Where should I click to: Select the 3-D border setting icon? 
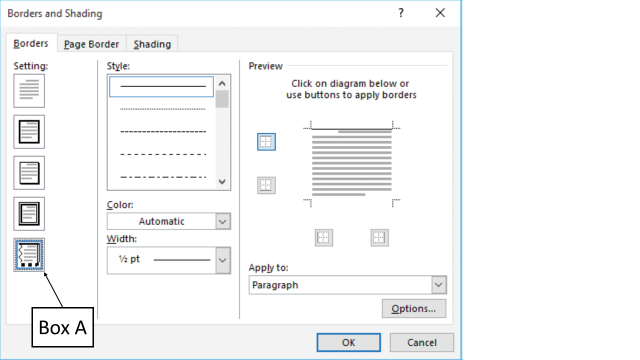(29, 214)
